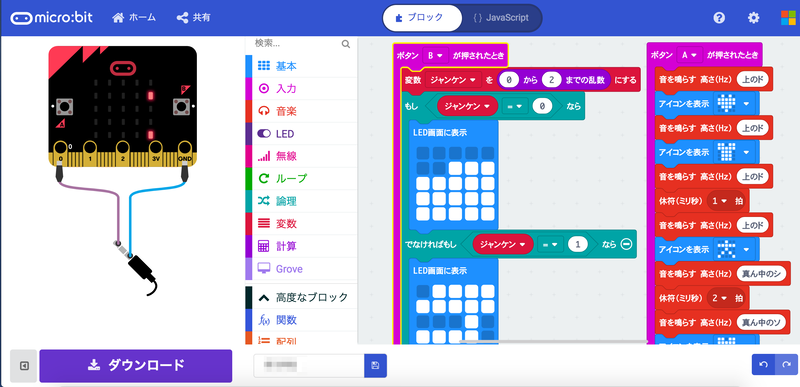Open ジャンケン dropdown in else-if condition
This screenshot has height=387, width=800.
pos(504,244)
